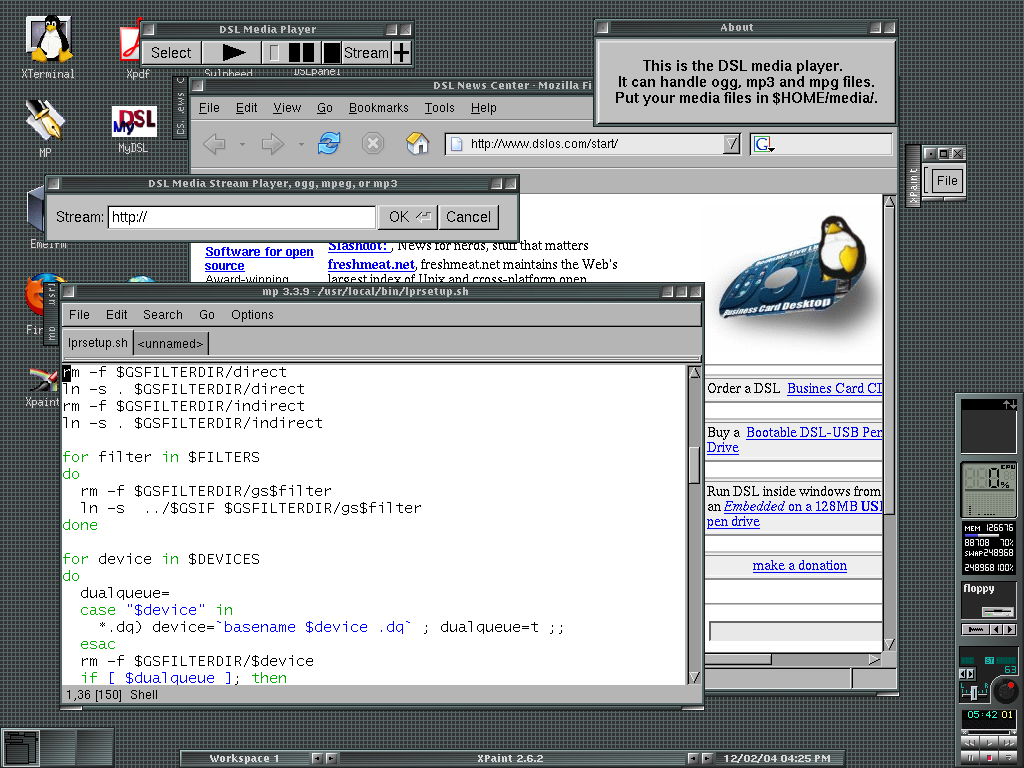
Task: Click the Firefox Stop loading button
Action: [x=373, y=143]
